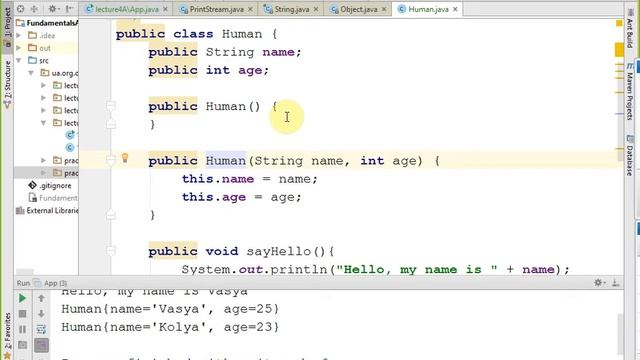Select the out folder row
The height and width of the screenshot is (360, 640).
46,48
